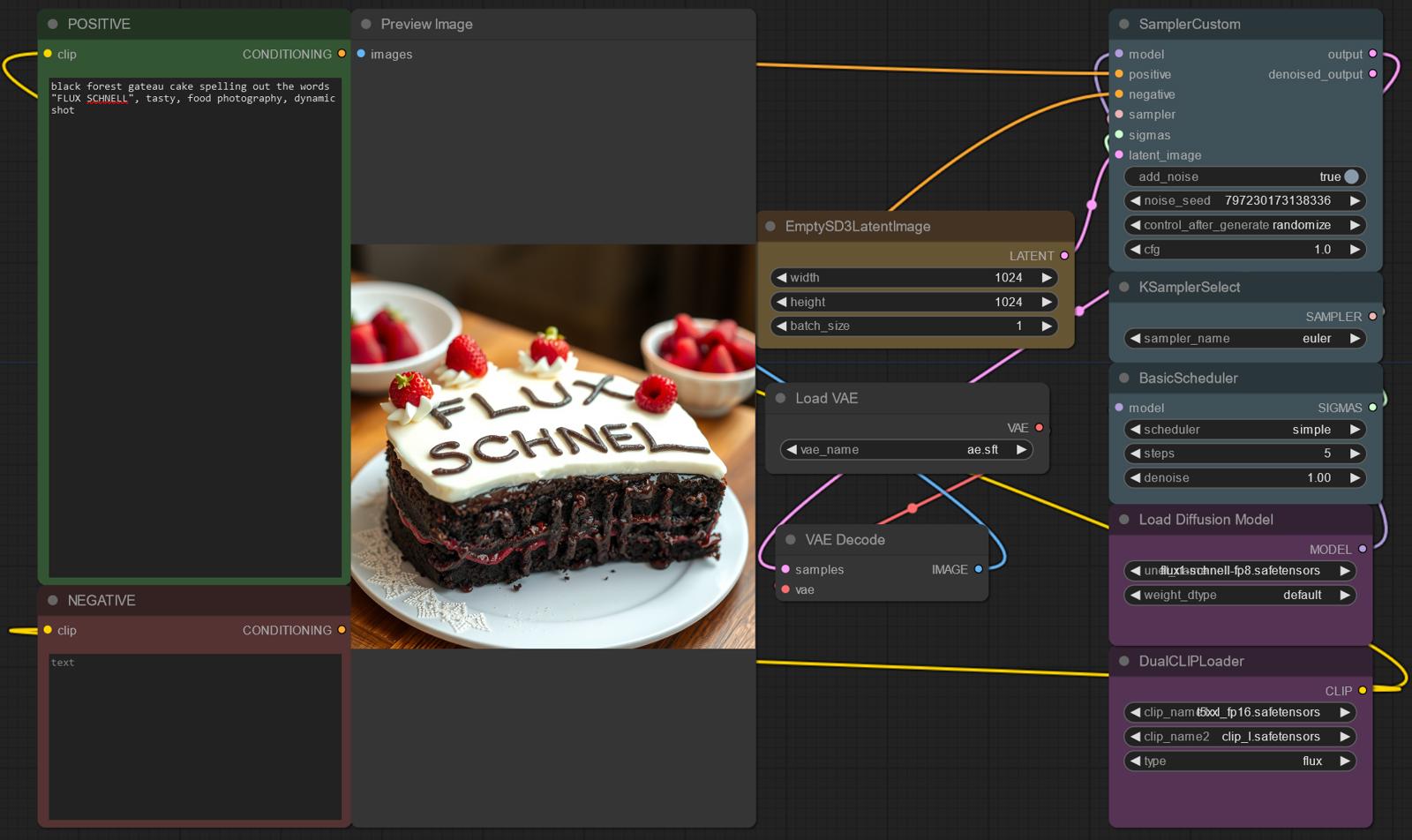The height and width of the screenshot is (840, 1412).
Task: Click the VAE output socket on Load VAE
Action: [x=1039, y=428]
